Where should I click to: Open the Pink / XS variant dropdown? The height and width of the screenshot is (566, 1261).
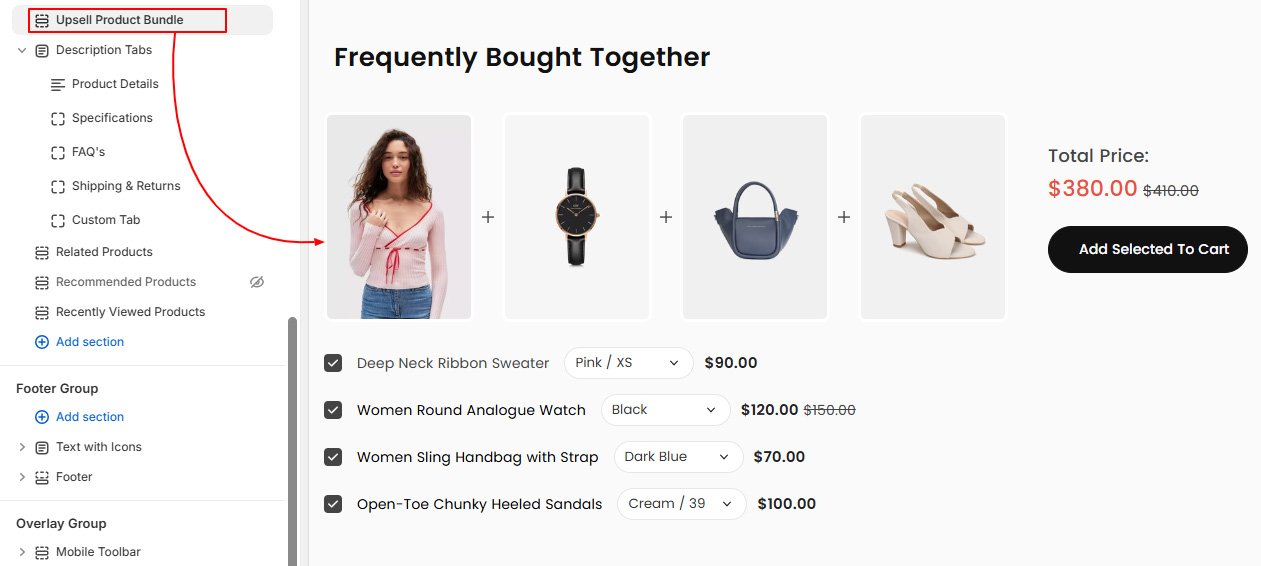[x=628, y=363]
